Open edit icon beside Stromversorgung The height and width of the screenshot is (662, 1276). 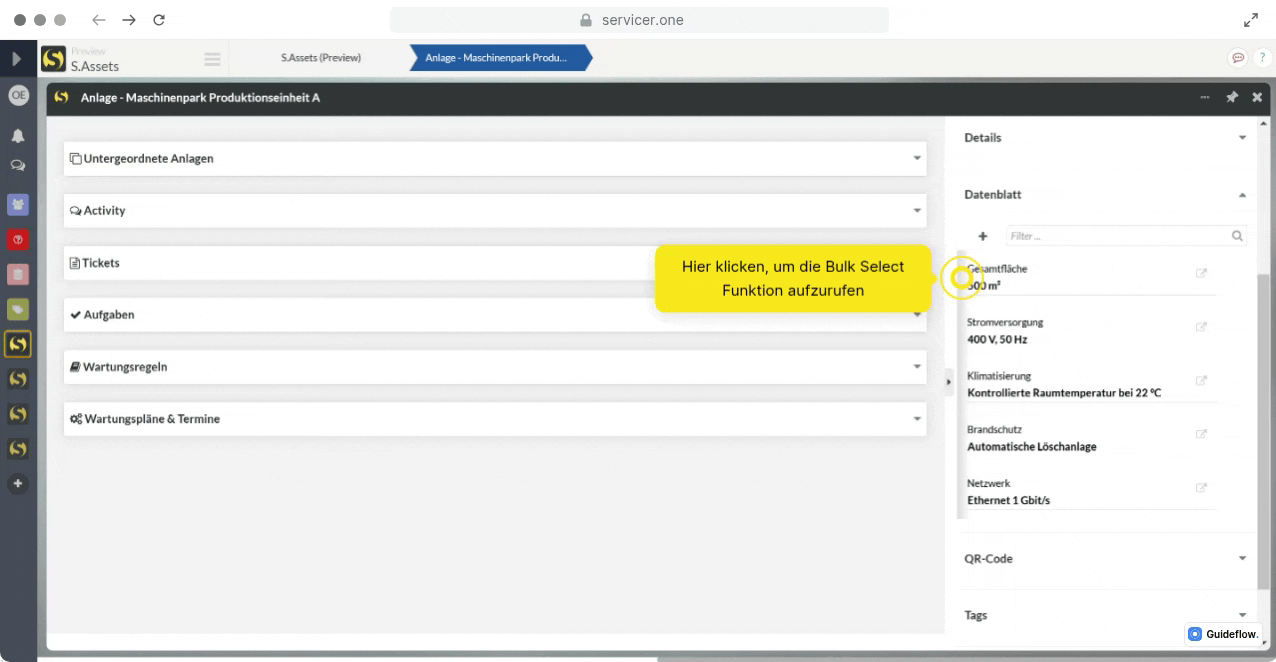point(1201,327)
